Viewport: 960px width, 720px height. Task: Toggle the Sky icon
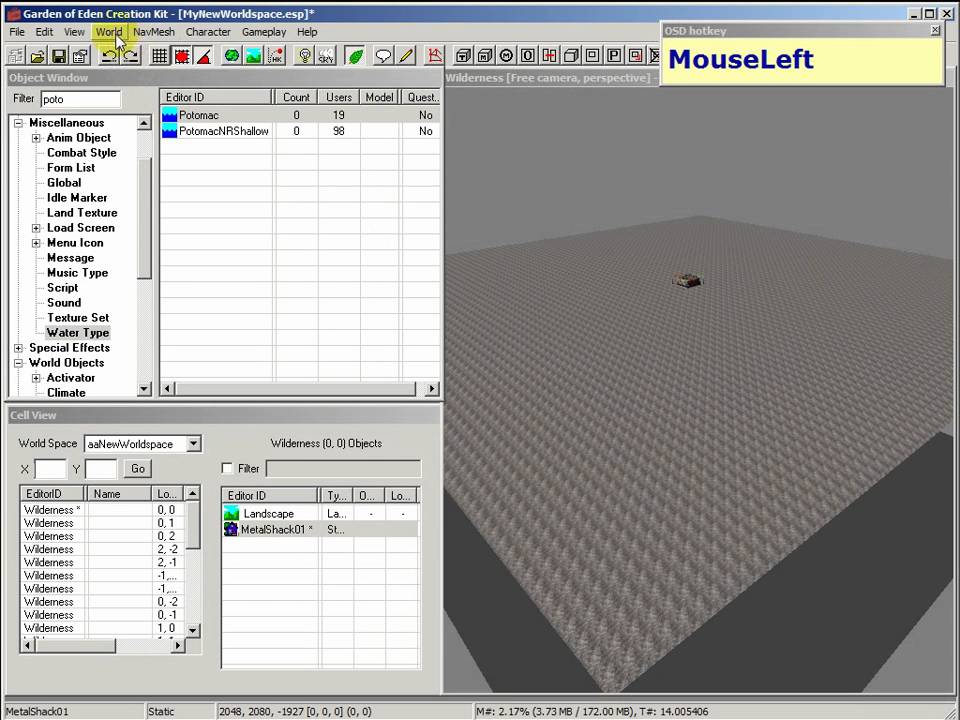point(326,56)
